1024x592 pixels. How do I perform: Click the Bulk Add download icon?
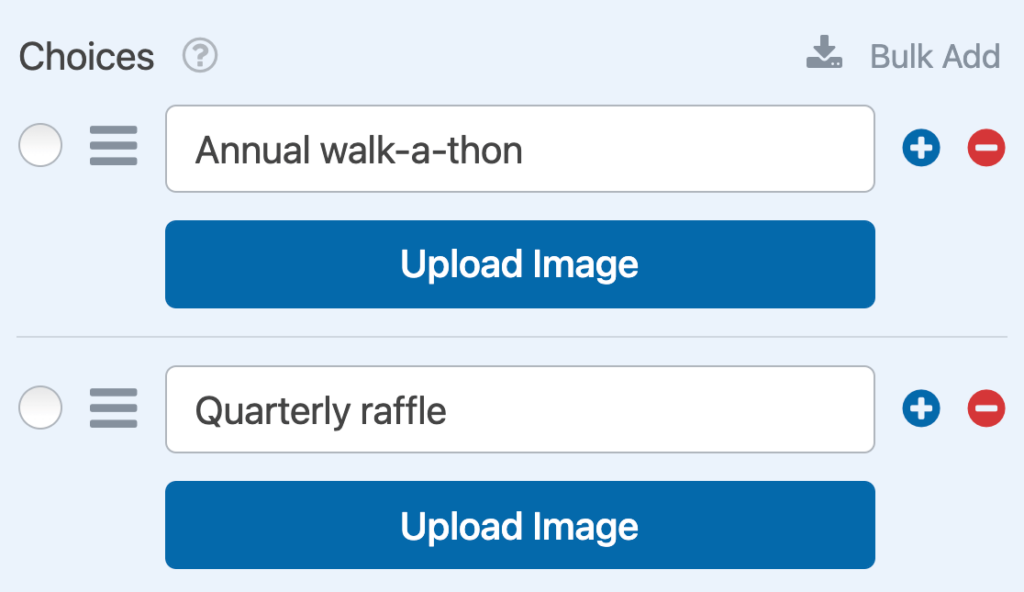[x=824, y=52]
